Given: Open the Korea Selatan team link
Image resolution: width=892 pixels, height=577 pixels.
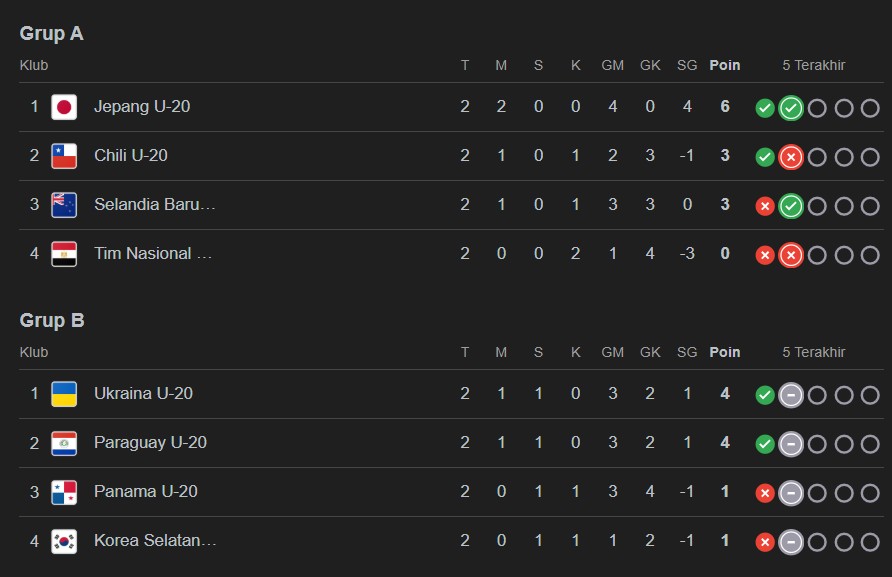Looking at the screenshot, I should [155, 541].
